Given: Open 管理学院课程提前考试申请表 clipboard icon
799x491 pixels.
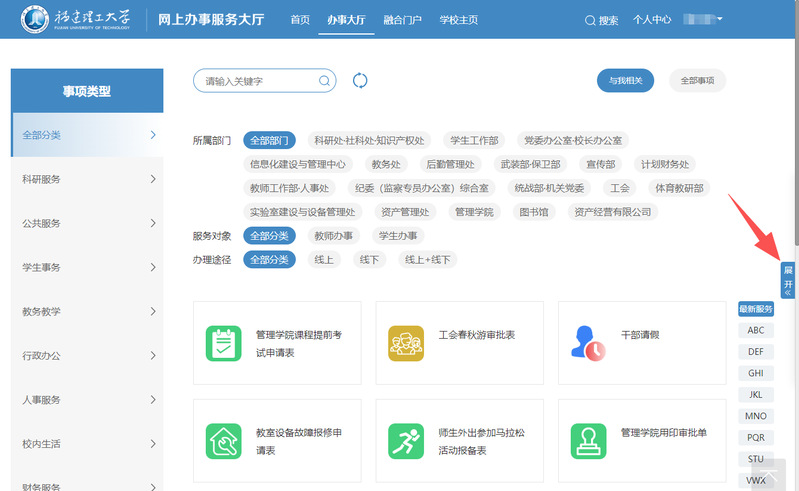Looking at the screenshot, I should 223,343.
